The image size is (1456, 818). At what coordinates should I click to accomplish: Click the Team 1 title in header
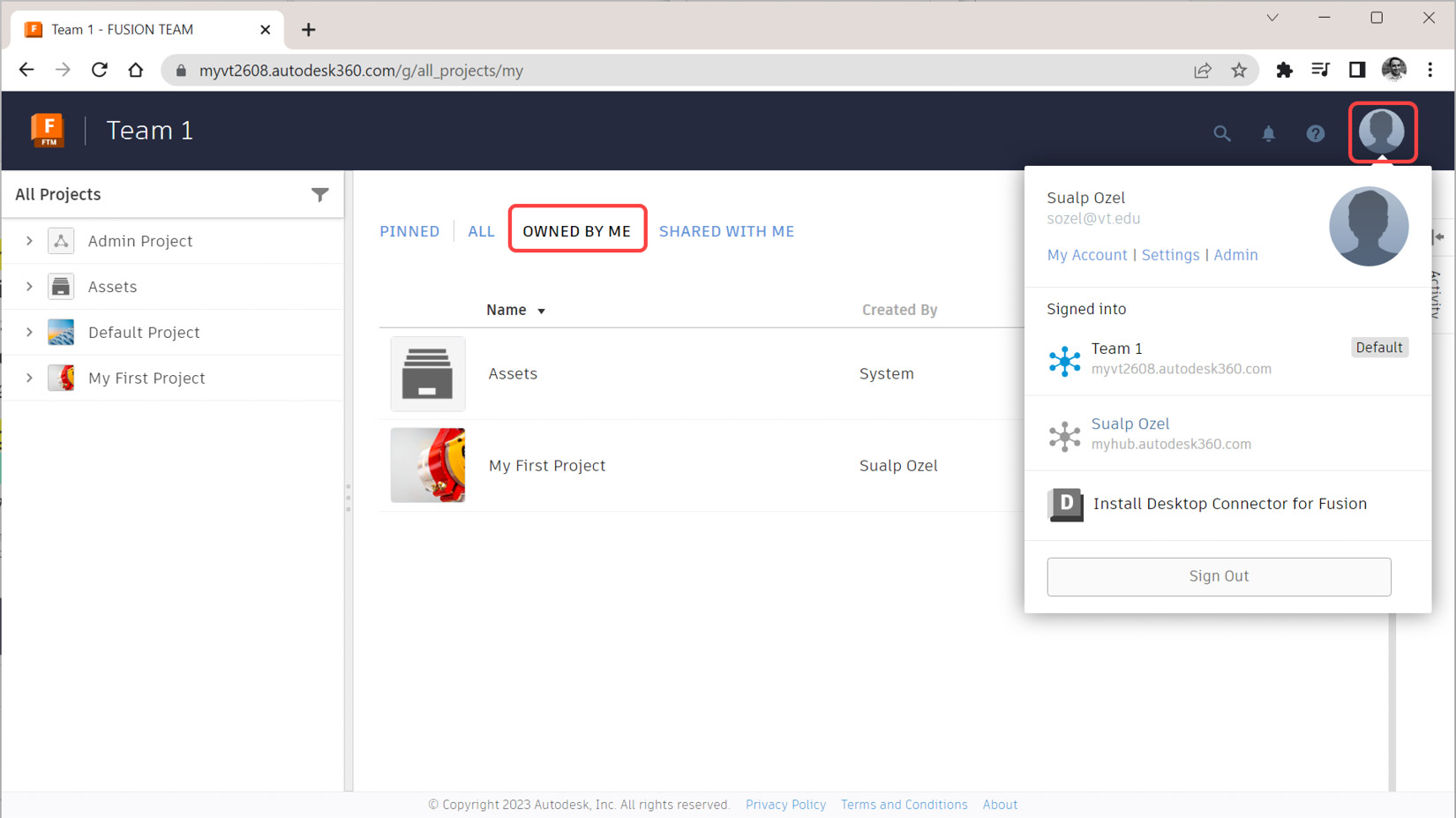click(x=150, y=131)
